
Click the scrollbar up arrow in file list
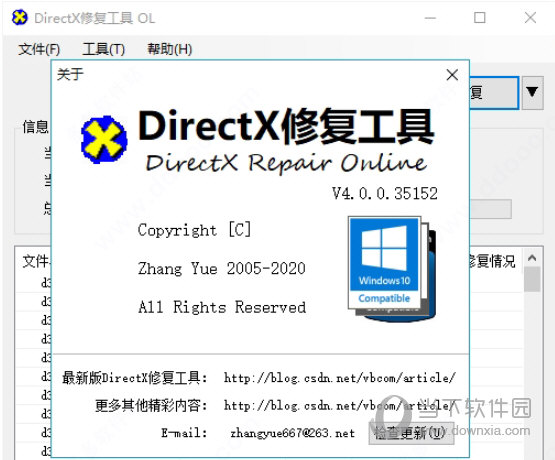tap(532, 258)
